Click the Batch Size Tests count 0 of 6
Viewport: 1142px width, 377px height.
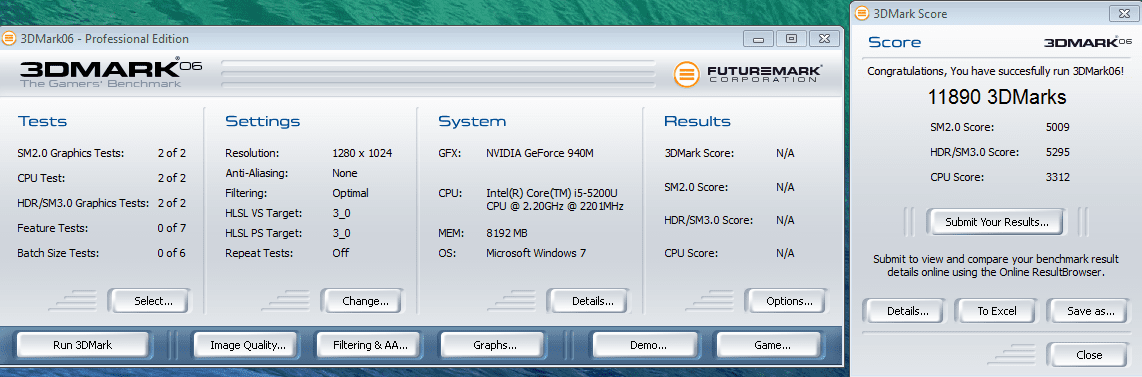(172, 253)
